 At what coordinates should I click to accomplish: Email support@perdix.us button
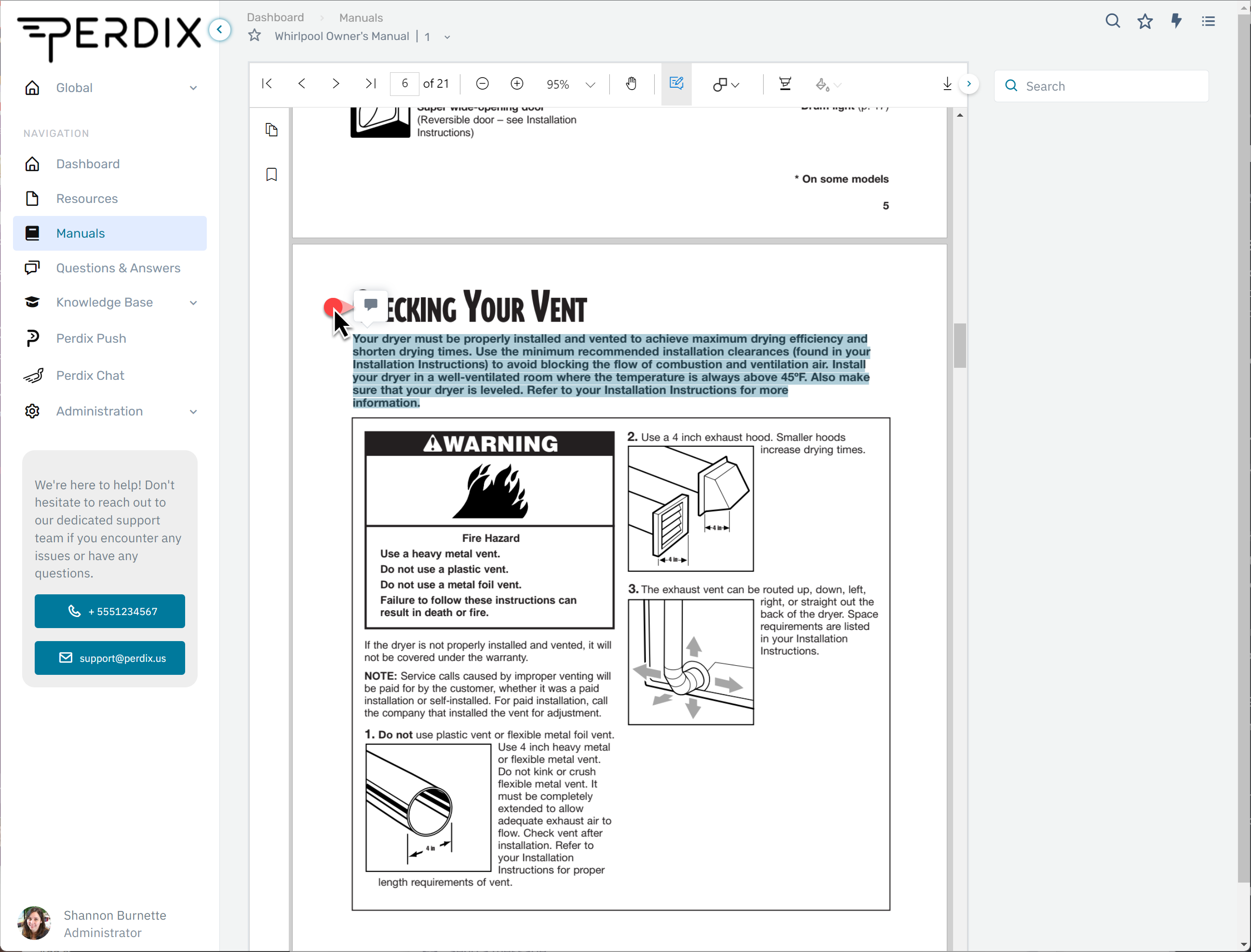tap(110, 658)
